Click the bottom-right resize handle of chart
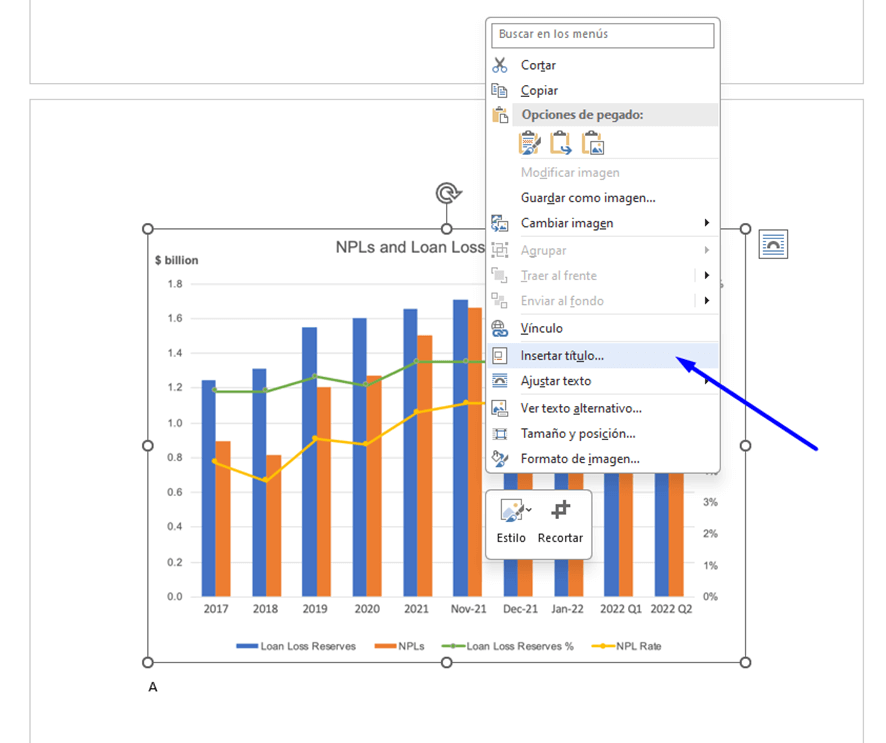The image size is (886, 743). [745, 662]
